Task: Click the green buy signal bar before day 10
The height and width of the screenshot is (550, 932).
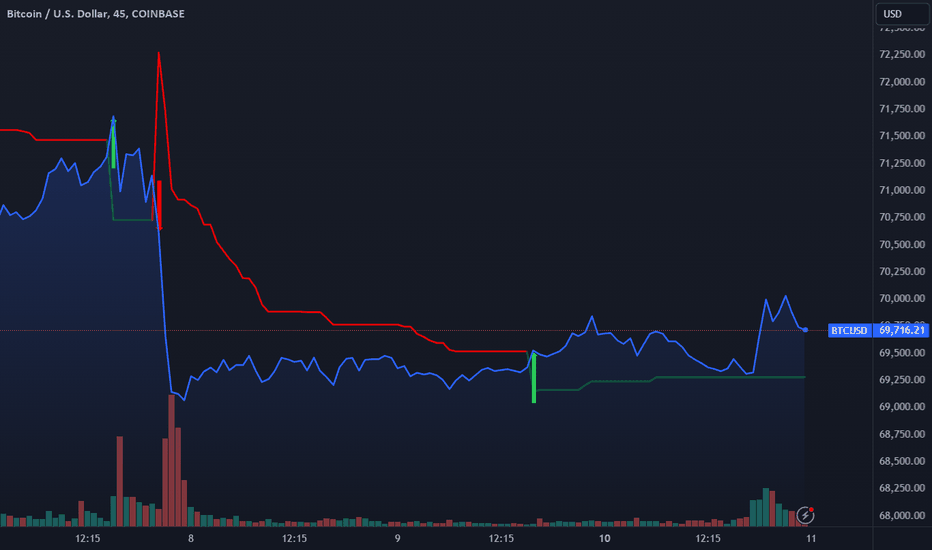Action: [x=534, y=379]
